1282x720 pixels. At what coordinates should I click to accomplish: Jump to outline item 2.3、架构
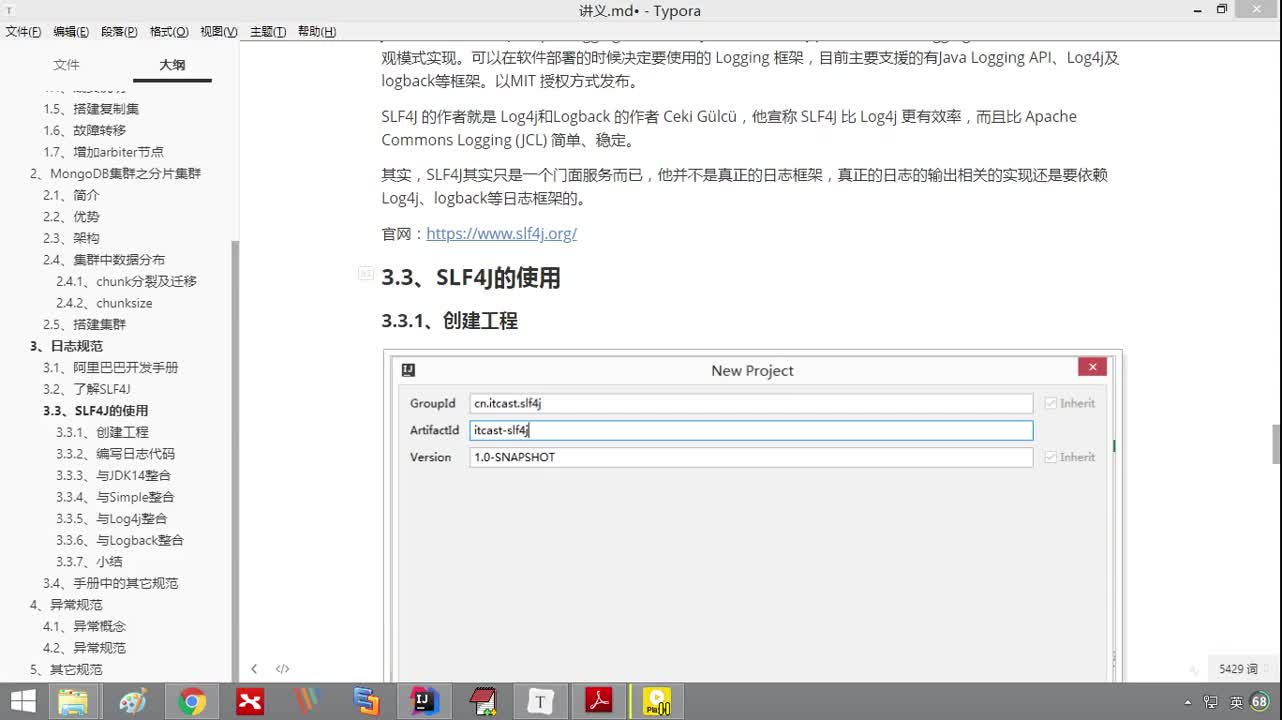point(71,238)
